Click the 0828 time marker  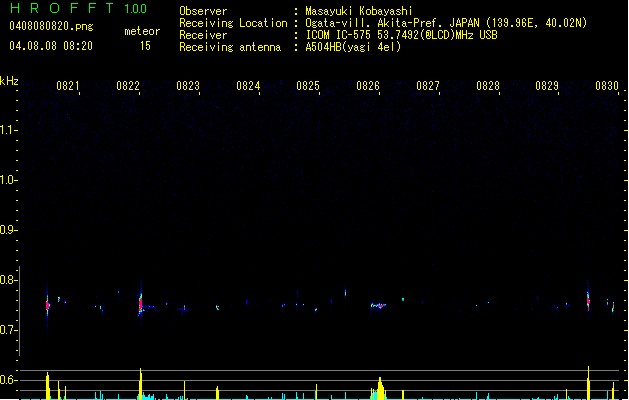(488, 86)
